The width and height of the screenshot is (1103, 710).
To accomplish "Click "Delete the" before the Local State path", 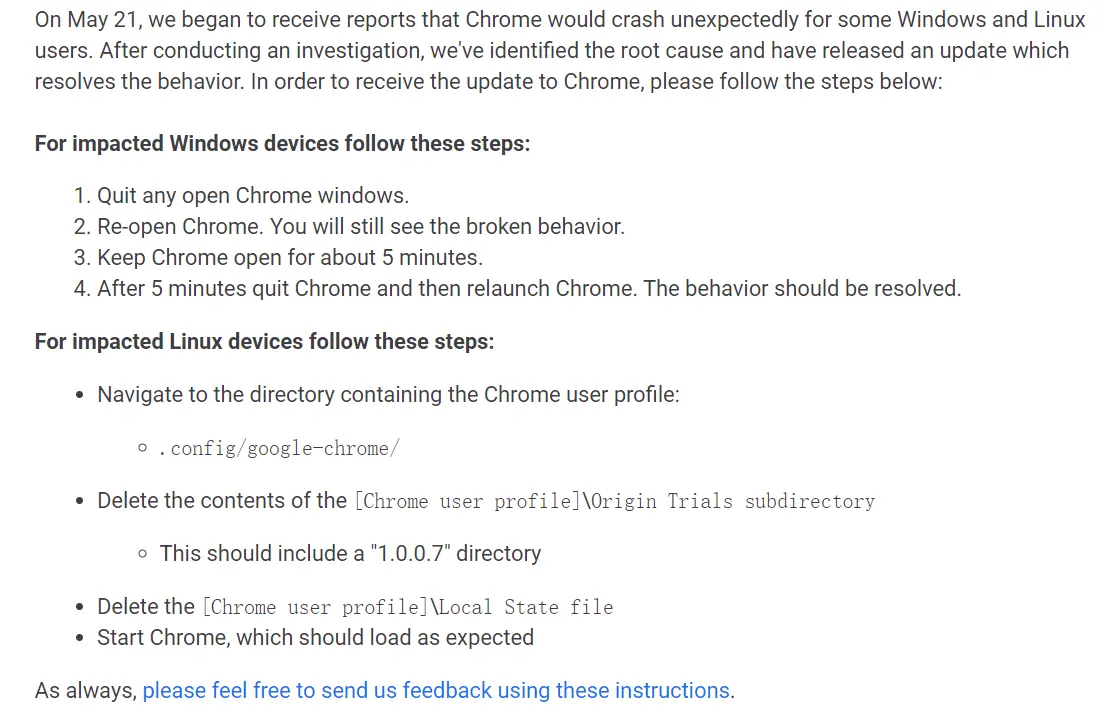I will pos(146,607).
